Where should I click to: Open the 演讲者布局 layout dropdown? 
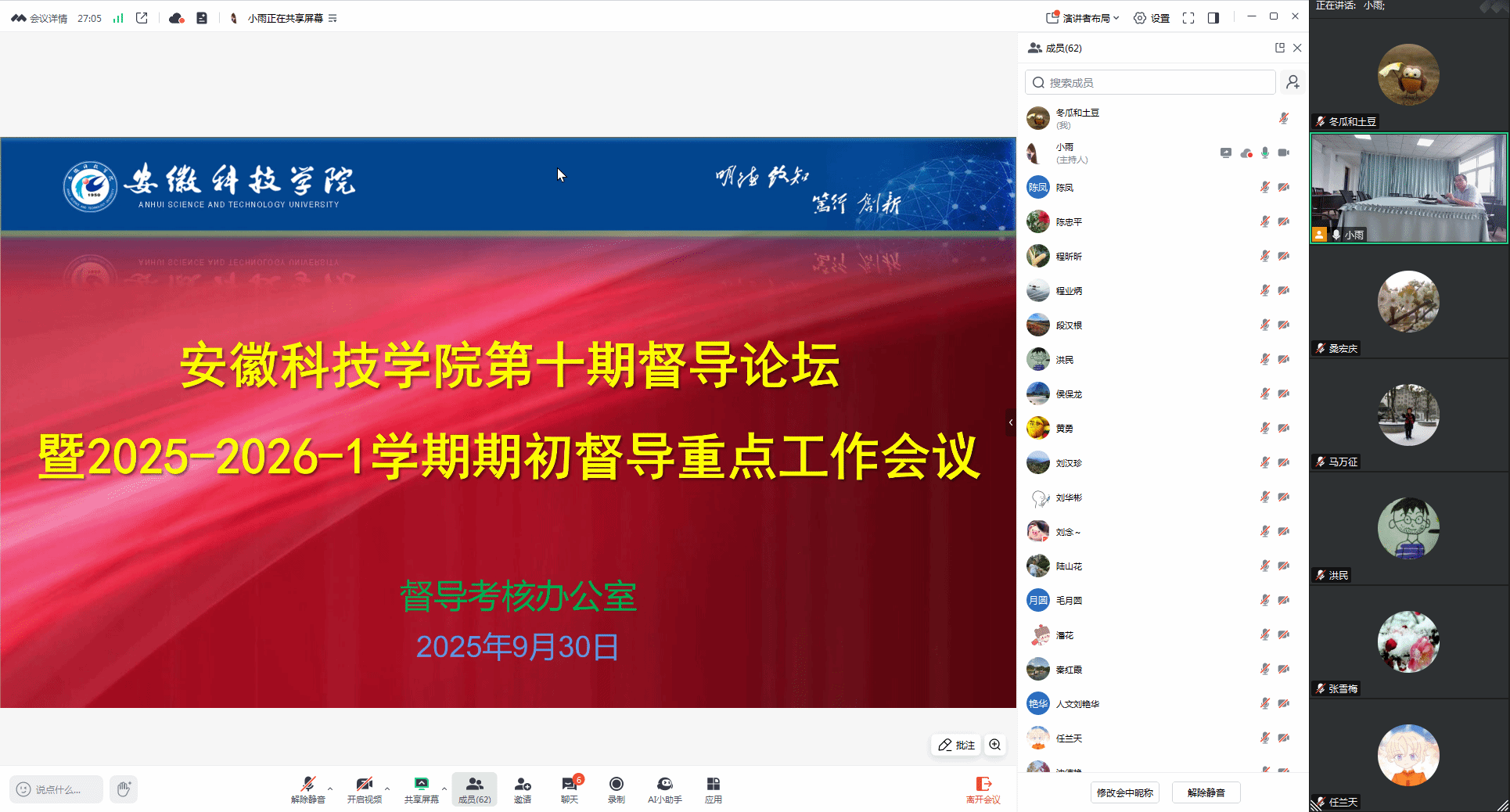coord(1084,18)
